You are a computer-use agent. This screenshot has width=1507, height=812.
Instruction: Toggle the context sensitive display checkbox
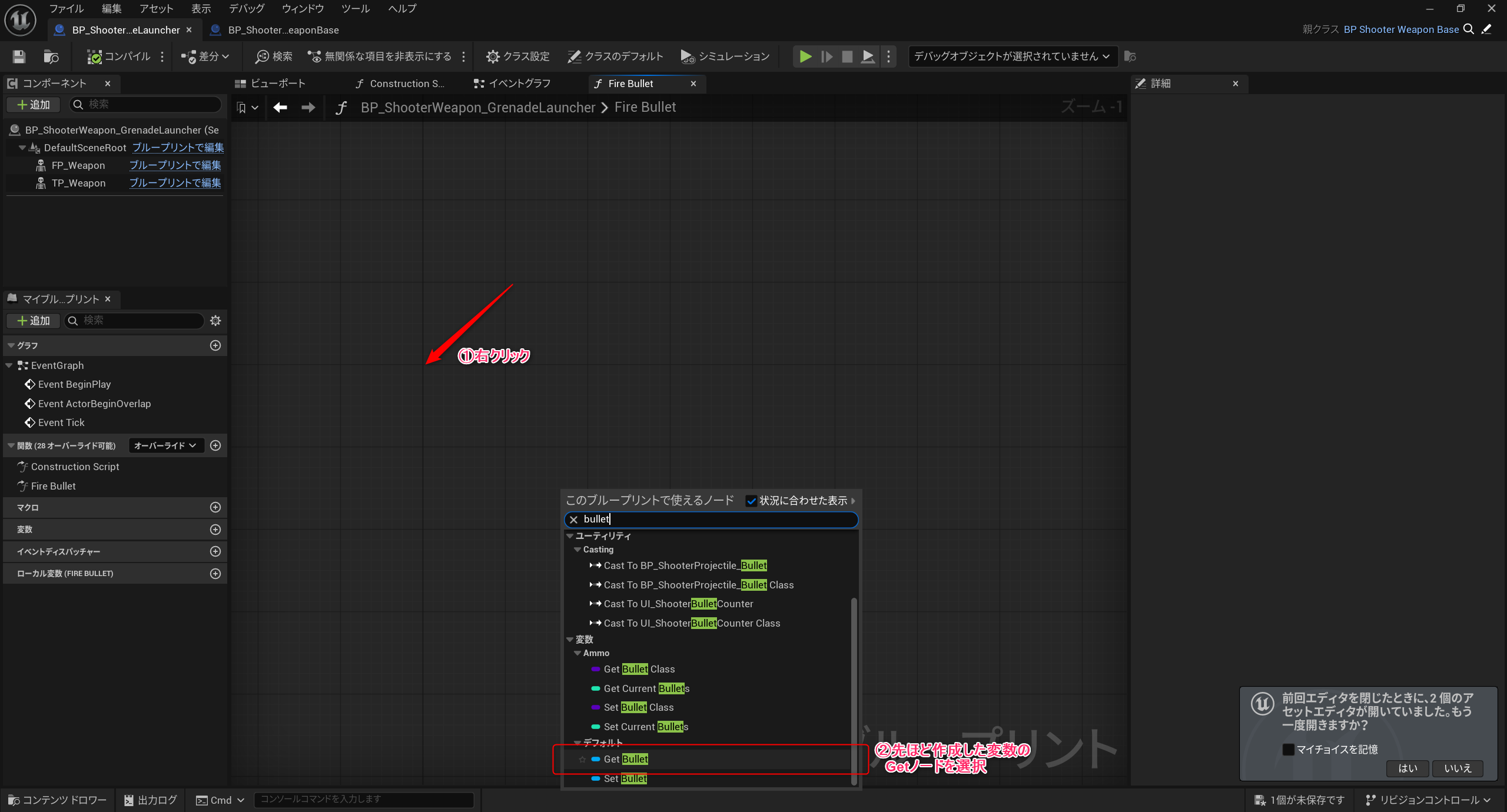tap(751, 501)
